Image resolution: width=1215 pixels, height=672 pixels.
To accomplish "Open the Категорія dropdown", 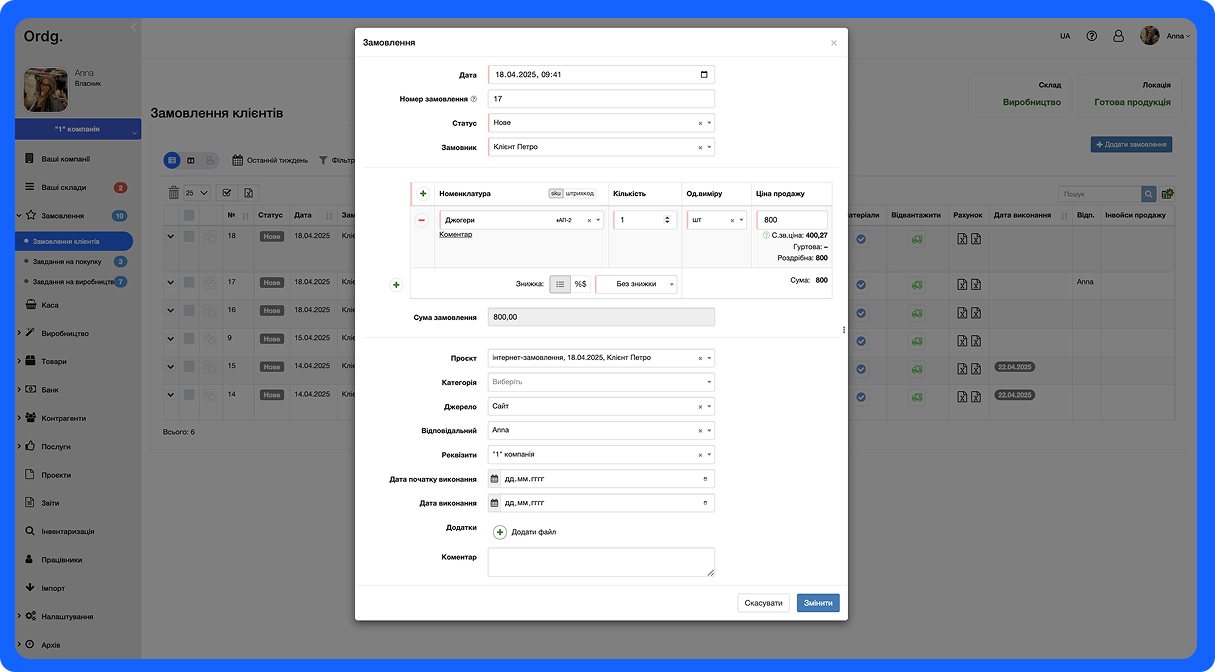I will click(600, 382).
